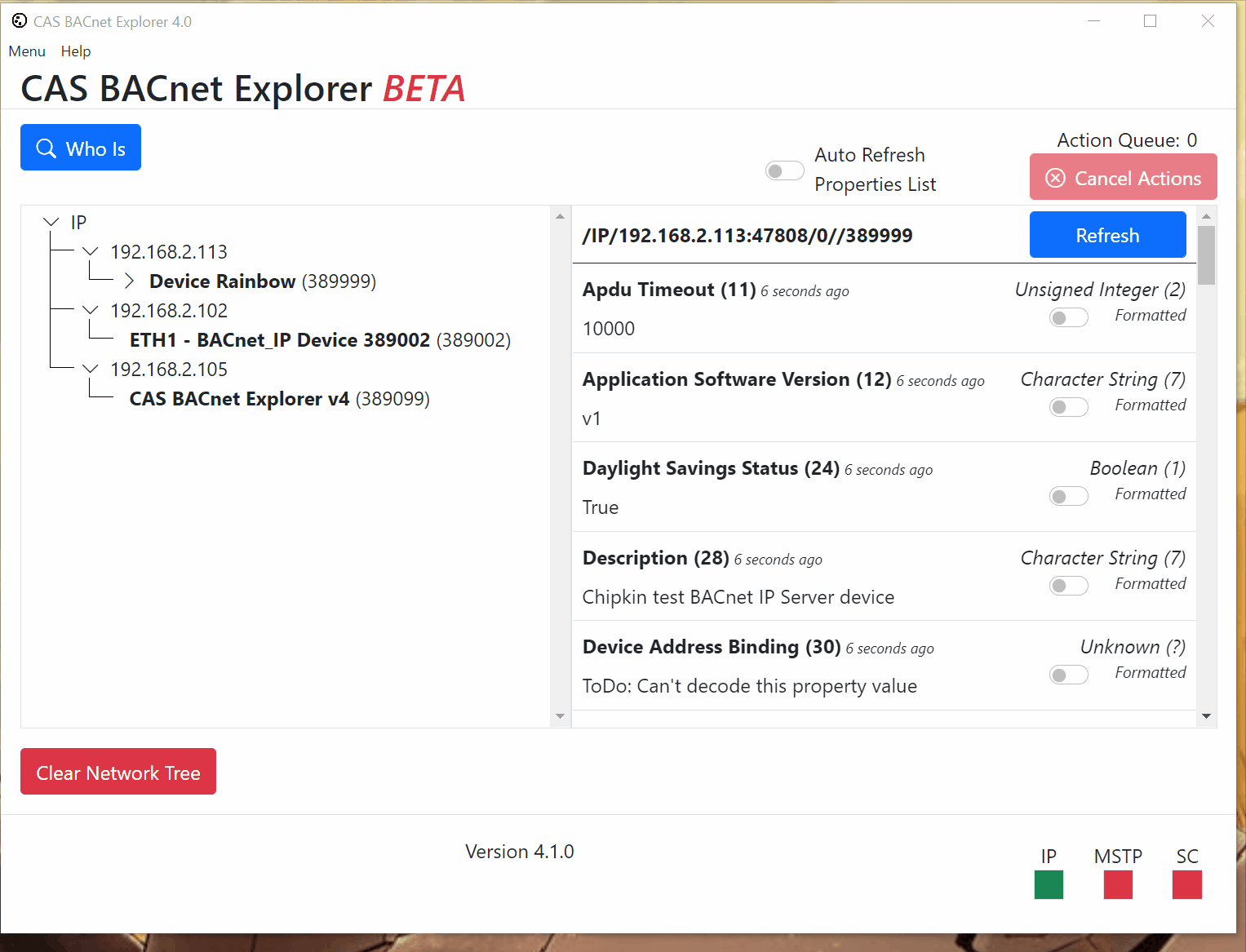Collapse the 192.168.2.102 tree node
This screenshot has height=952, width=1246.
pos(91,310)
